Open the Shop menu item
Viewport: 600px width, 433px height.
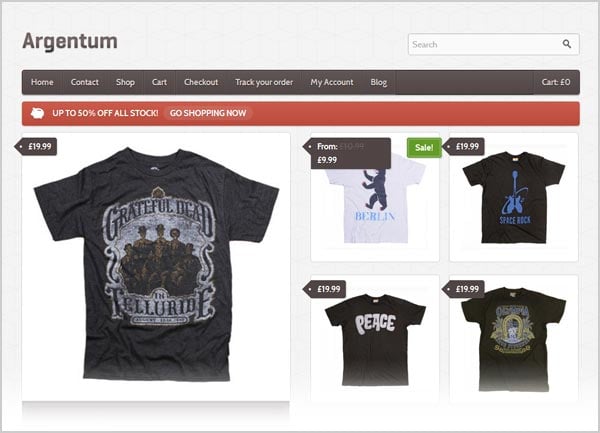[125, 82]
